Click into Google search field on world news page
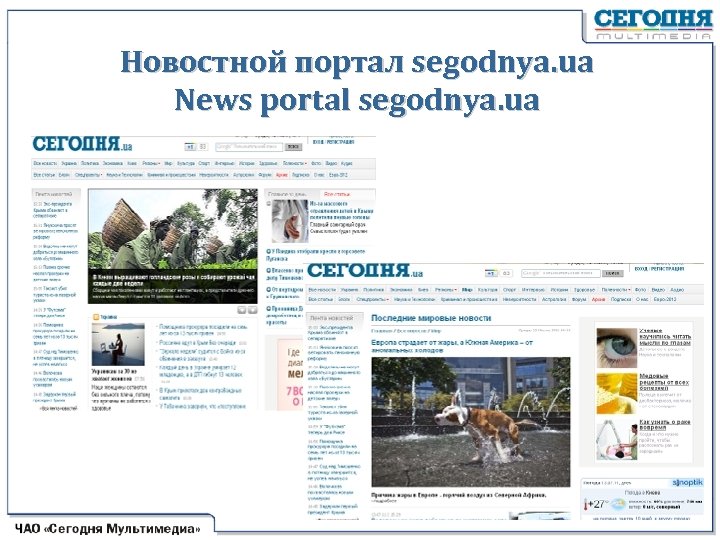The height and width of the screenshot is (540, 720). [x=560, y=273]
